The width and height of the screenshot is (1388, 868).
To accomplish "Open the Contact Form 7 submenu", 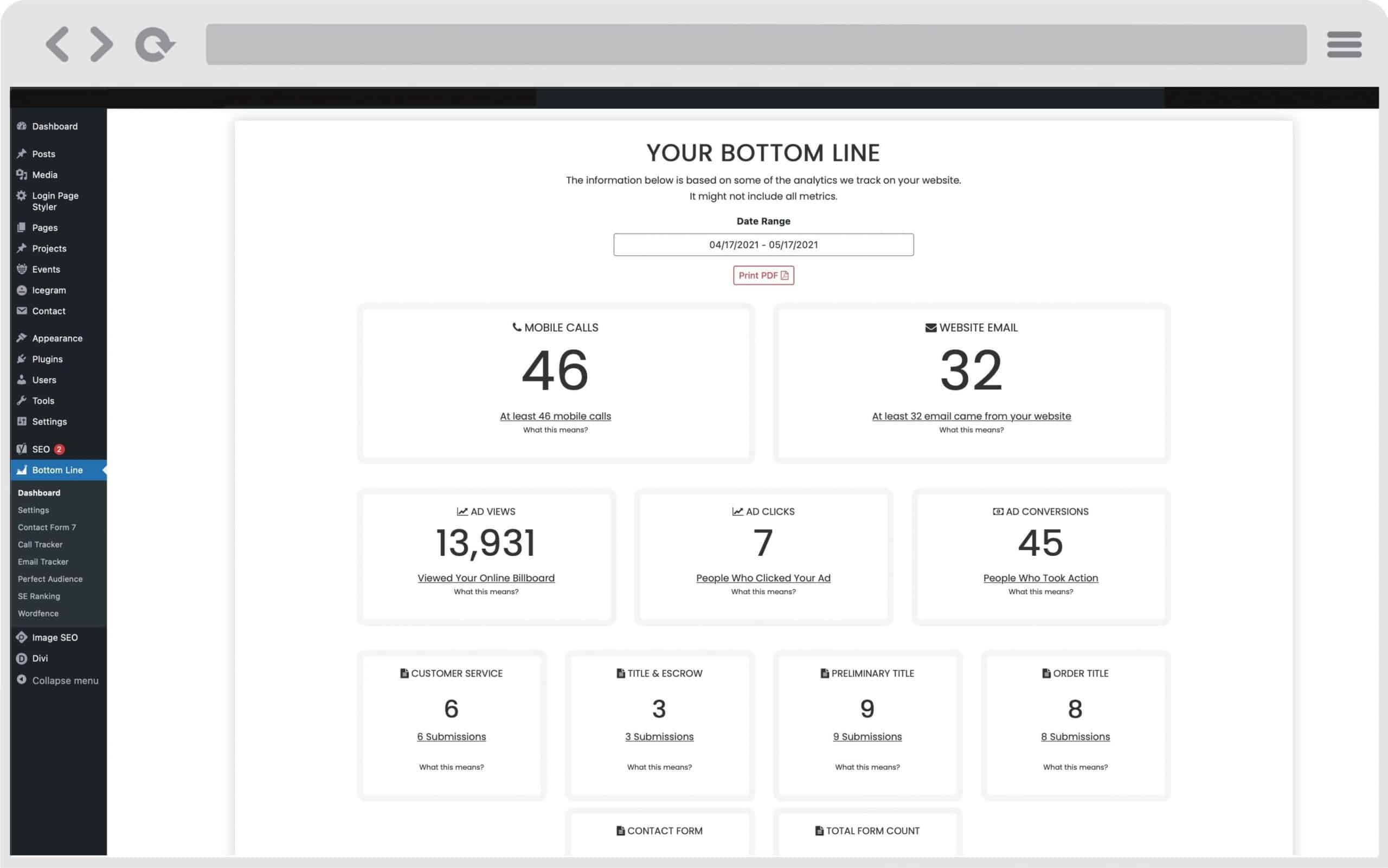I will coord(47,527).
